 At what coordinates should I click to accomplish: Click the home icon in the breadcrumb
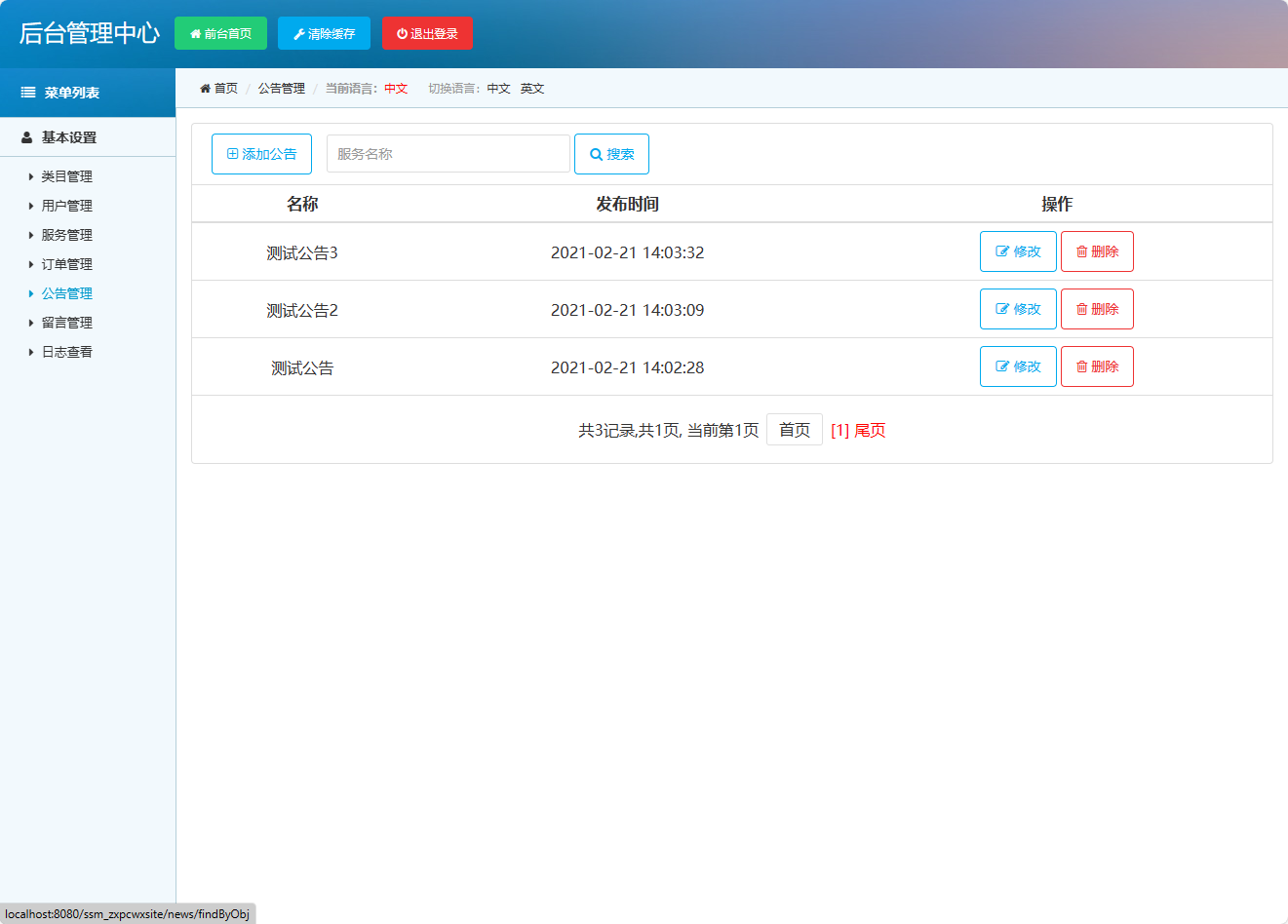pos(205,88)
